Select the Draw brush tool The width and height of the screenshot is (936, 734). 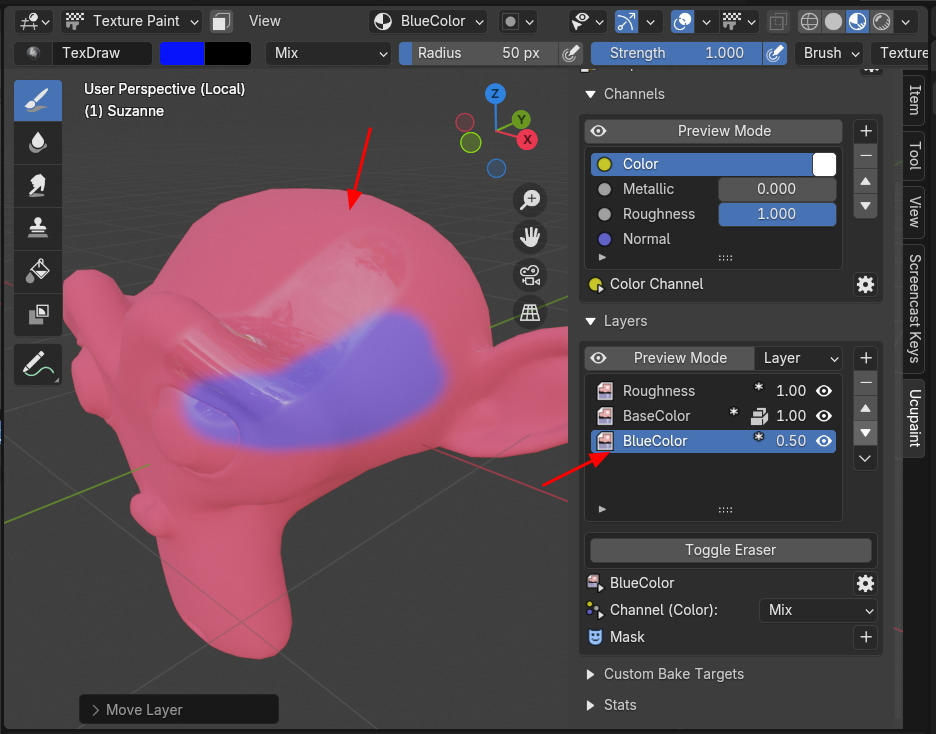(38, 100)
